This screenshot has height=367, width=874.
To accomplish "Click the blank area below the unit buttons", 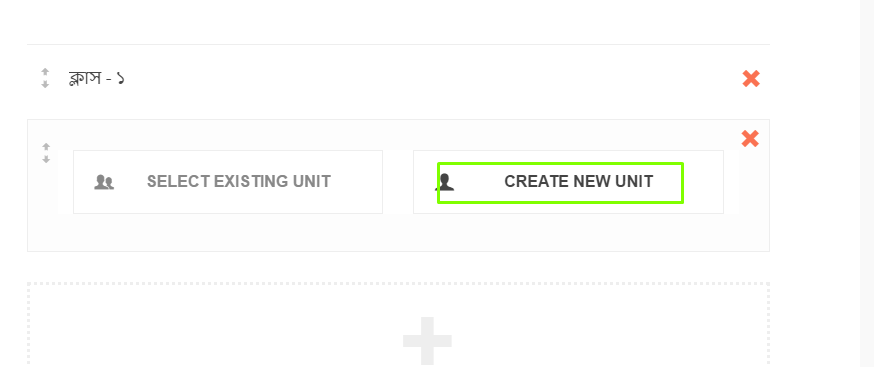I will tap(398, 232).
